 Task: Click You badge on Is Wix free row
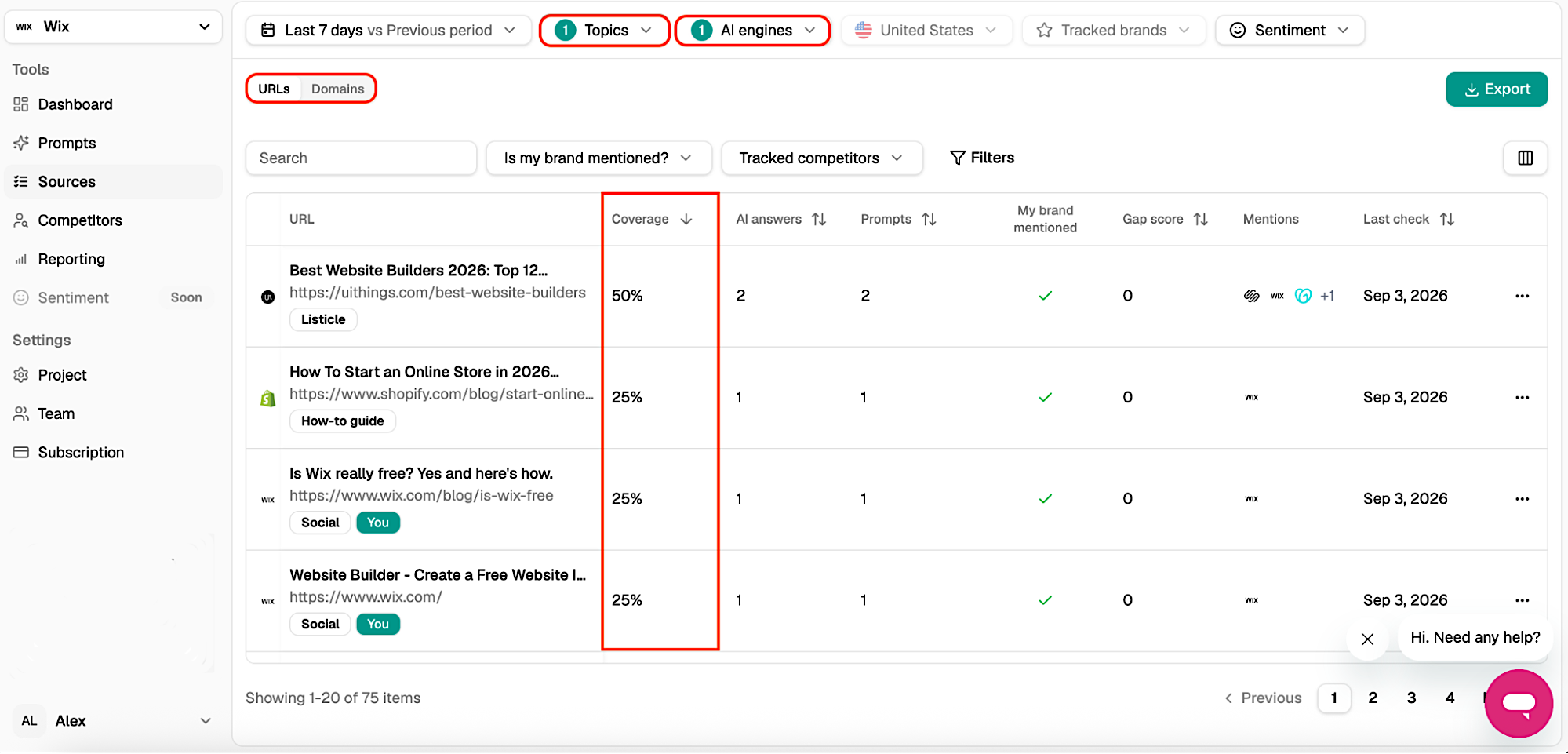pos(378,523)
